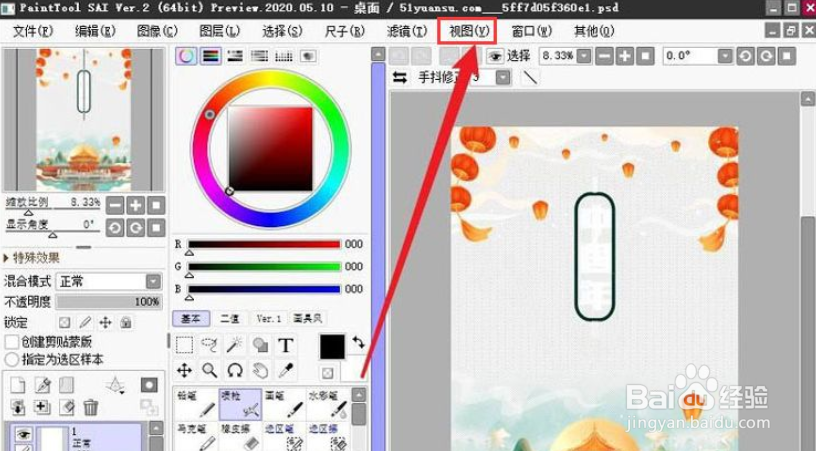
Task: Add a layer mask
Action: [149, 385]
